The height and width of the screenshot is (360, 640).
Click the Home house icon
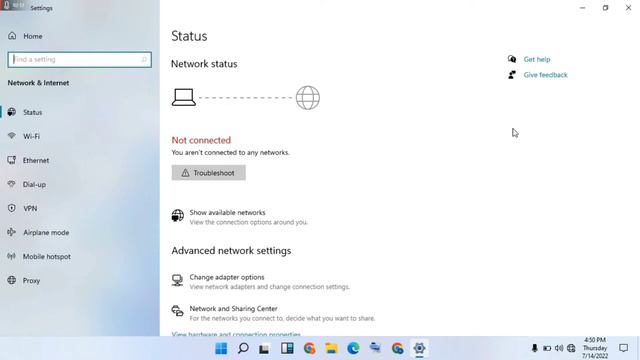click(x=12, y=36)
